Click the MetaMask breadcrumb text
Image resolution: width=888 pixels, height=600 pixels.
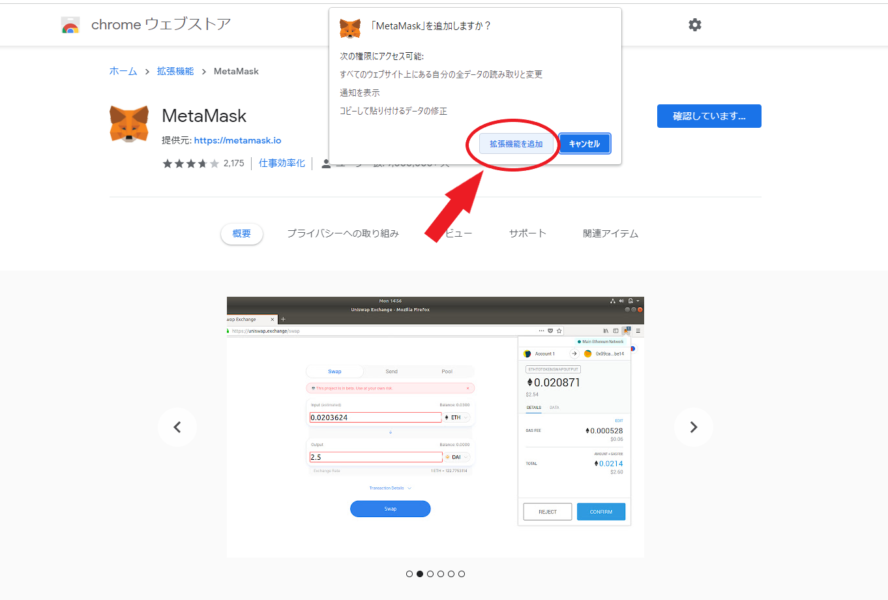click(x=236, y=71)
